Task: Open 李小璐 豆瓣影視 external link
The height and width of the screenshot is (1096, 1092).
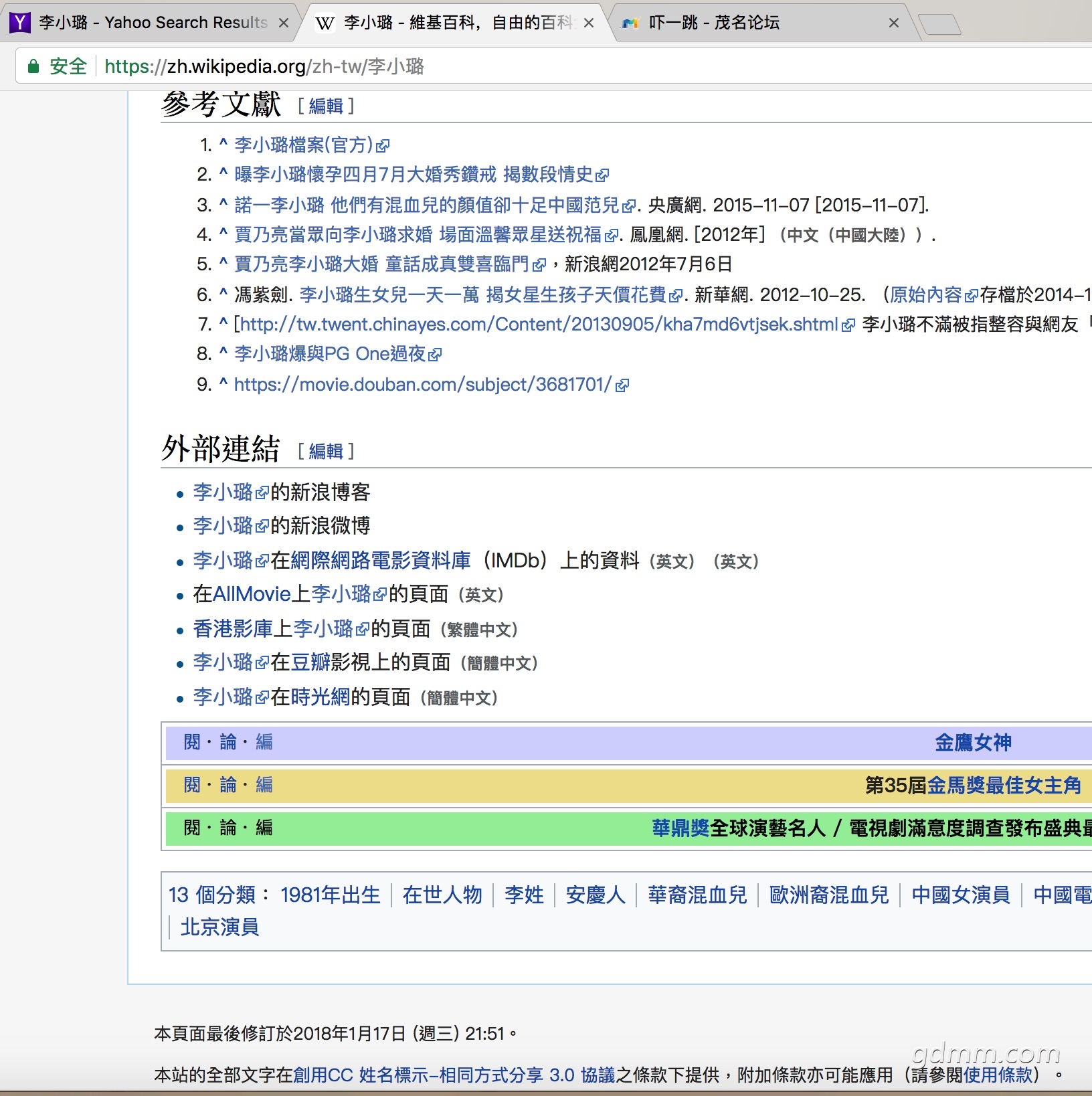Action: (231, 662)
